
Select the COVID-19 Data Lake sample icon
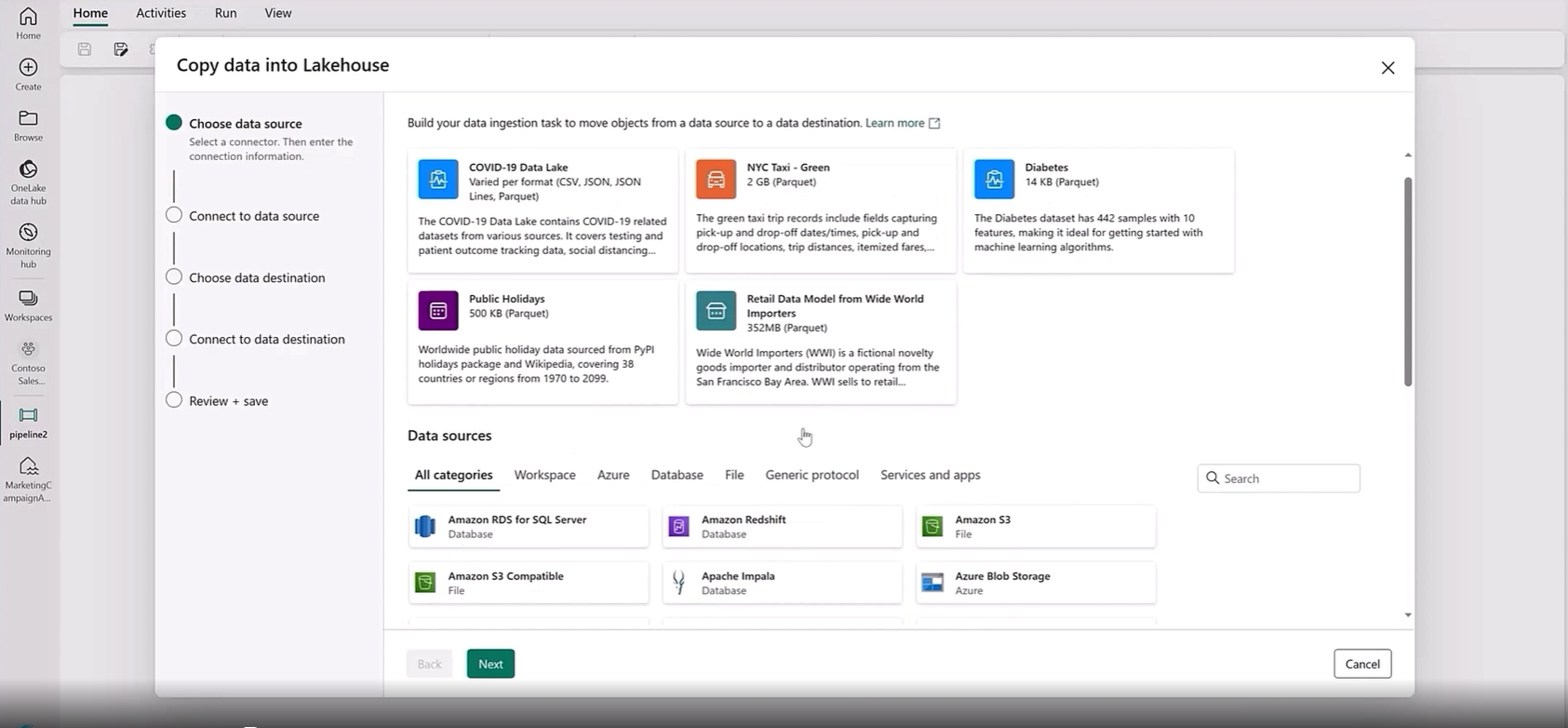pos(437,180)
